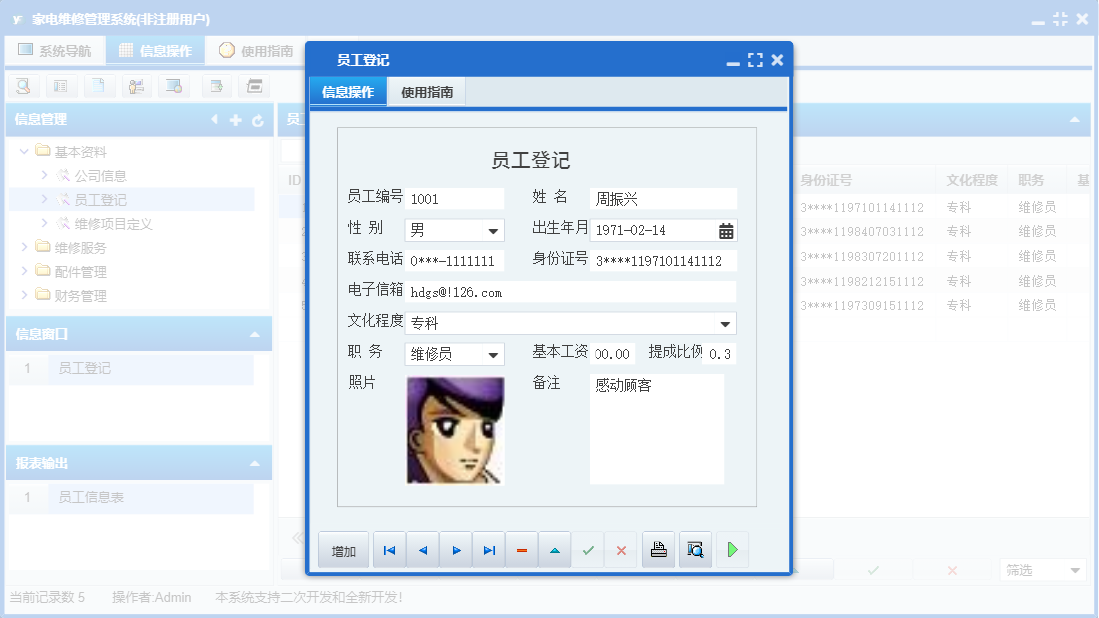The width and height of the screenshot is (1099, 618).
Task: Click the employee photo thumbnail
Action: (x=455, y=430)
